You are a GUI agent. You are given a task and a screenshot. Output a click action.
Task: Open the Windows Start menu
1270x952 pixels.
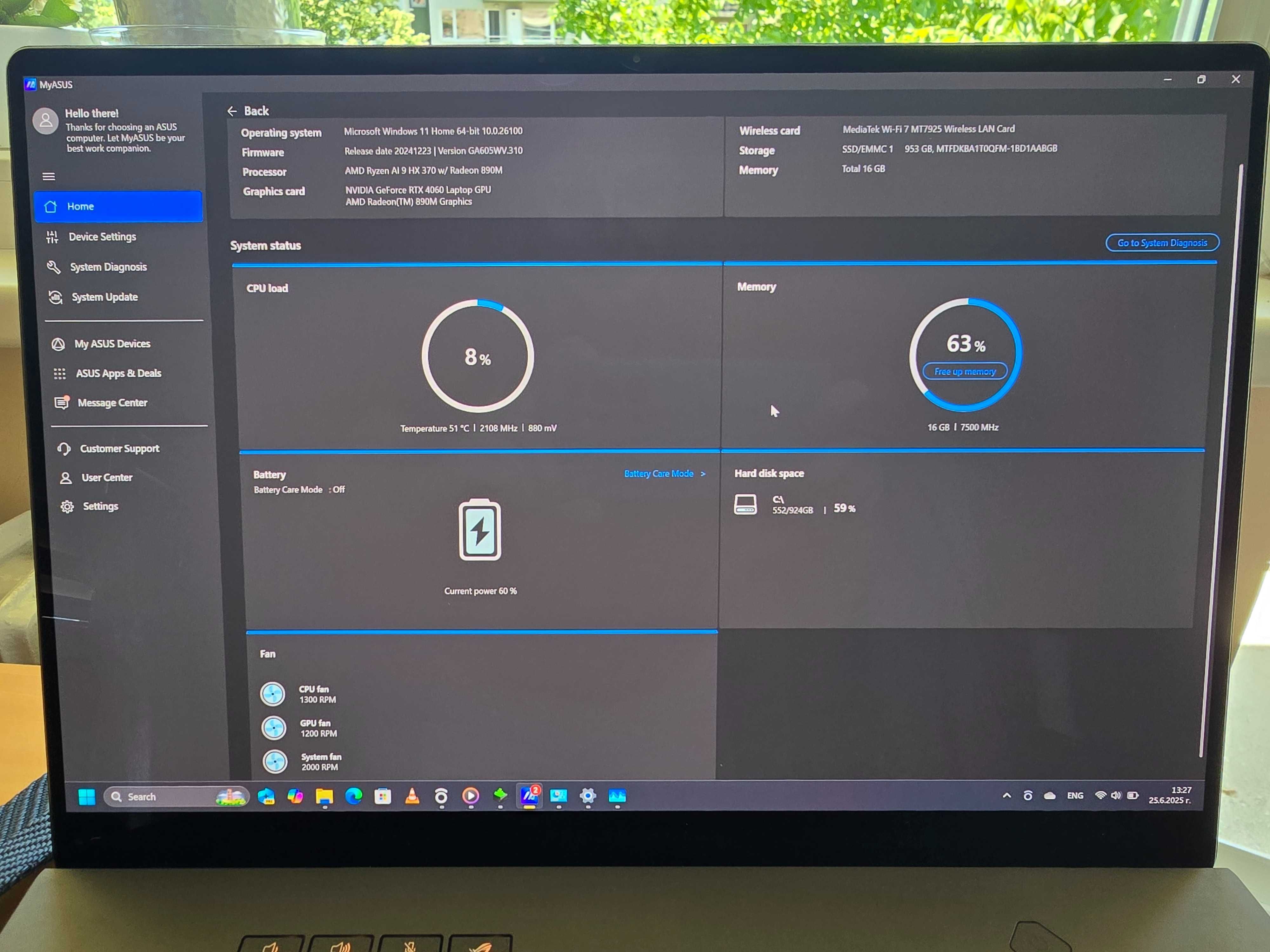pos(87,797)
